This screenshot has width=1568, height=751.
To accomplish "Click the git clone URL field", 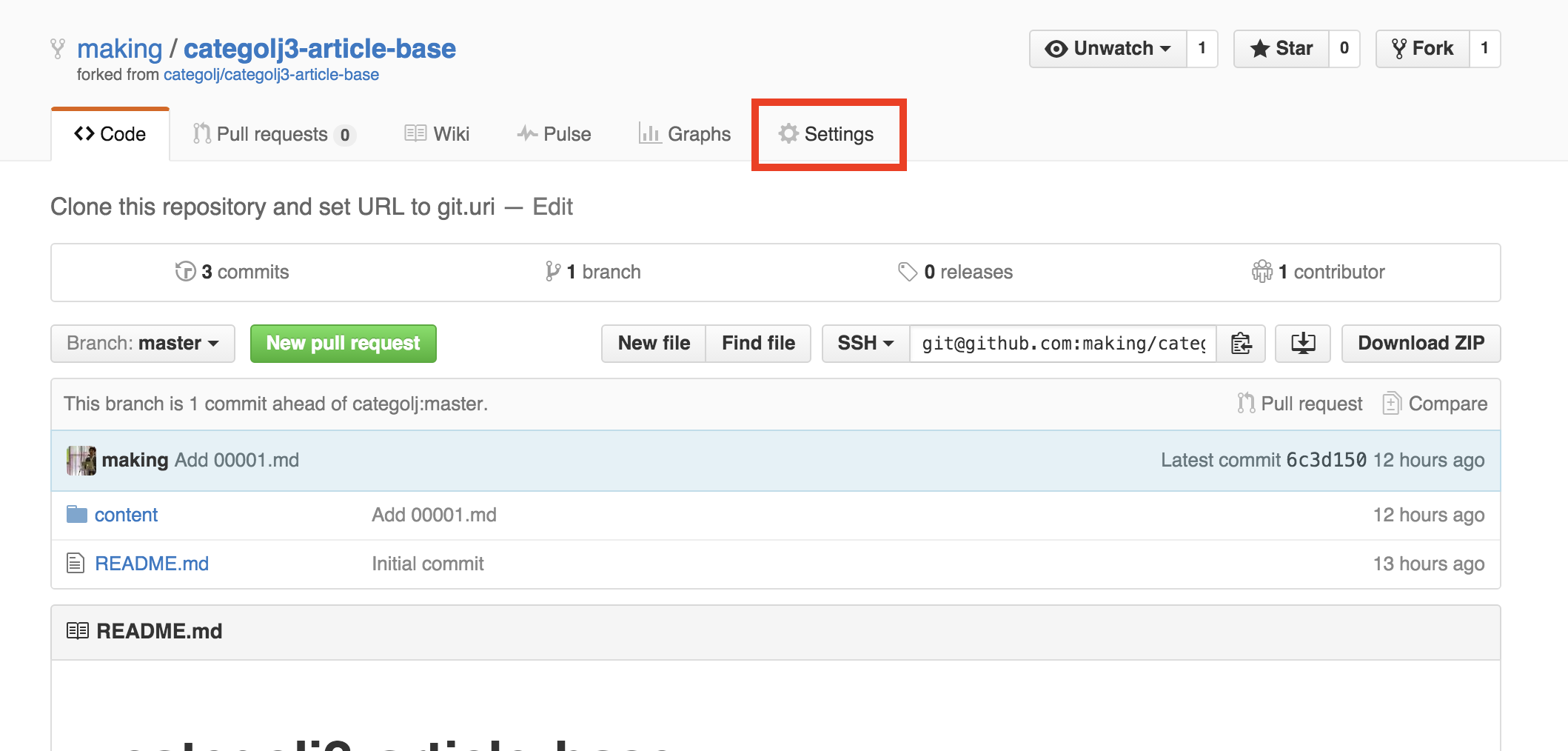I will pos(1063,344).
